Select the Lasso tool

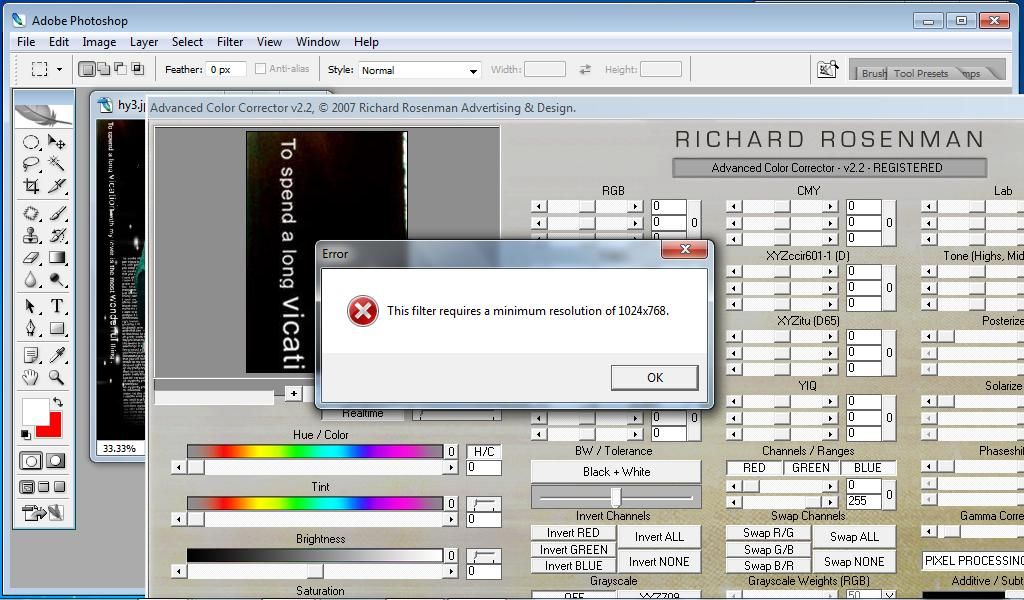[31, 164]
